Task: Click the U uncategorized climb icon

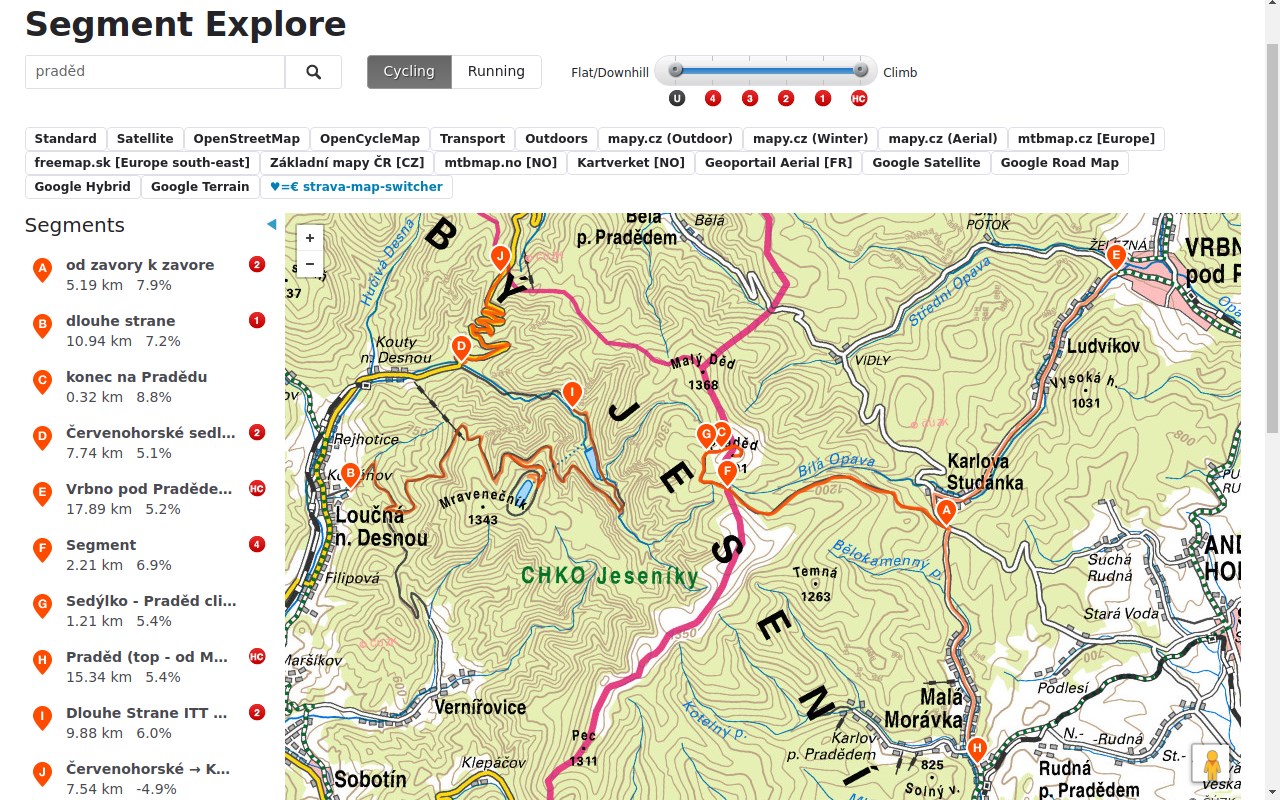Action: (x=677, y=98)
